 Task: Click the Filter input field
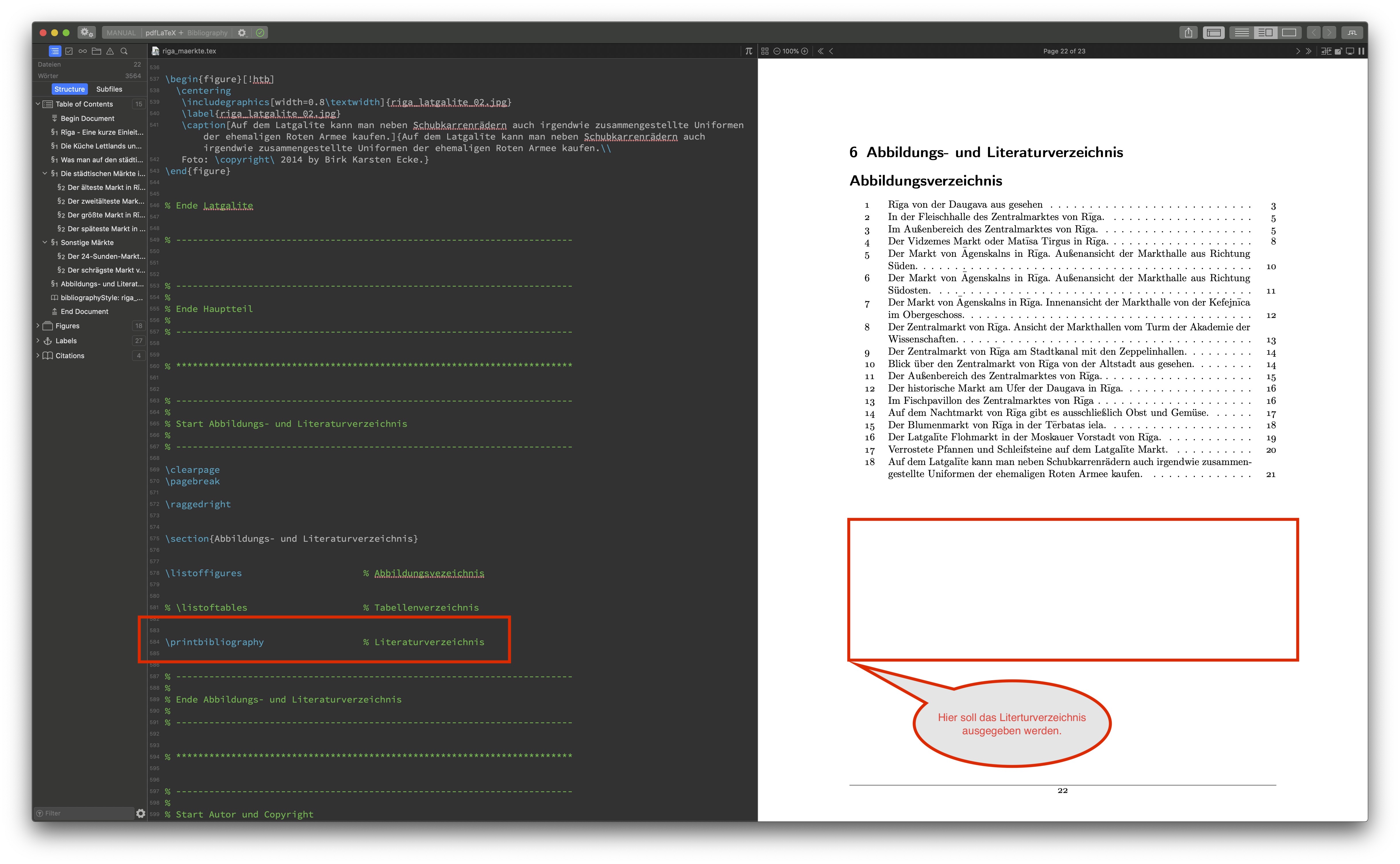tap(83, 813)
